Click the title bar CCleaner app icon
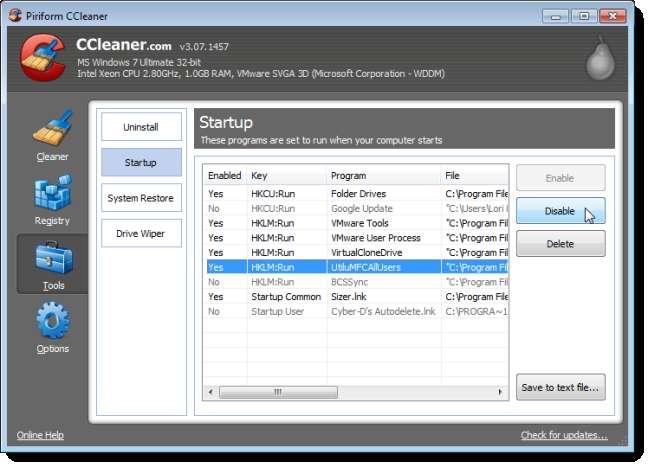Image resolution: width=650 pixels, height=468 pixels. tap(17, 15)
